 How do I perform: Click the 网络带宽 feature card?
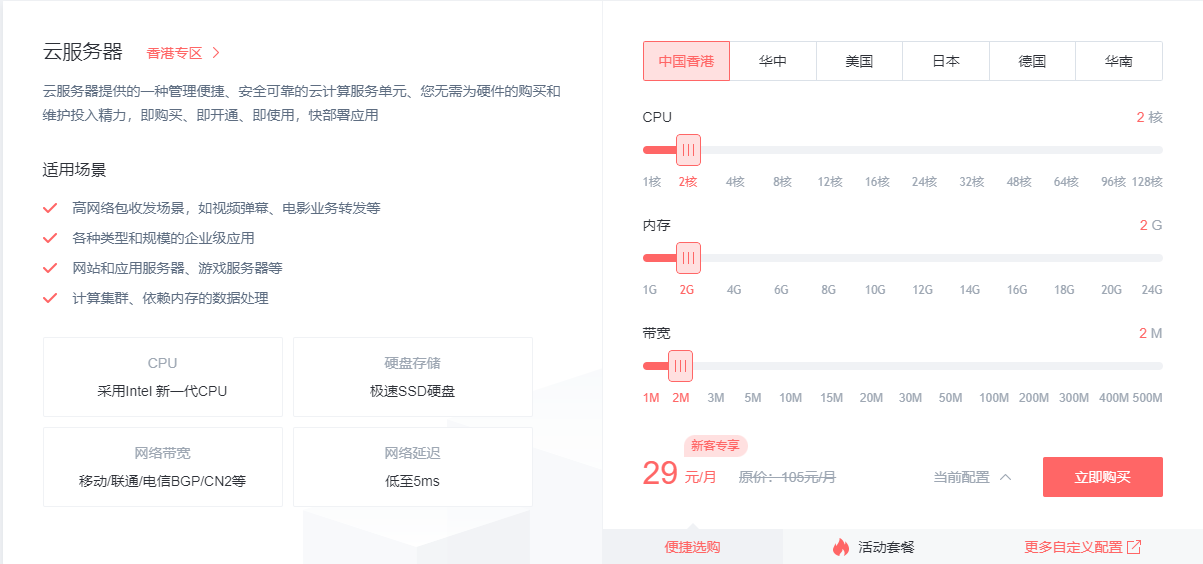point(163,467)
